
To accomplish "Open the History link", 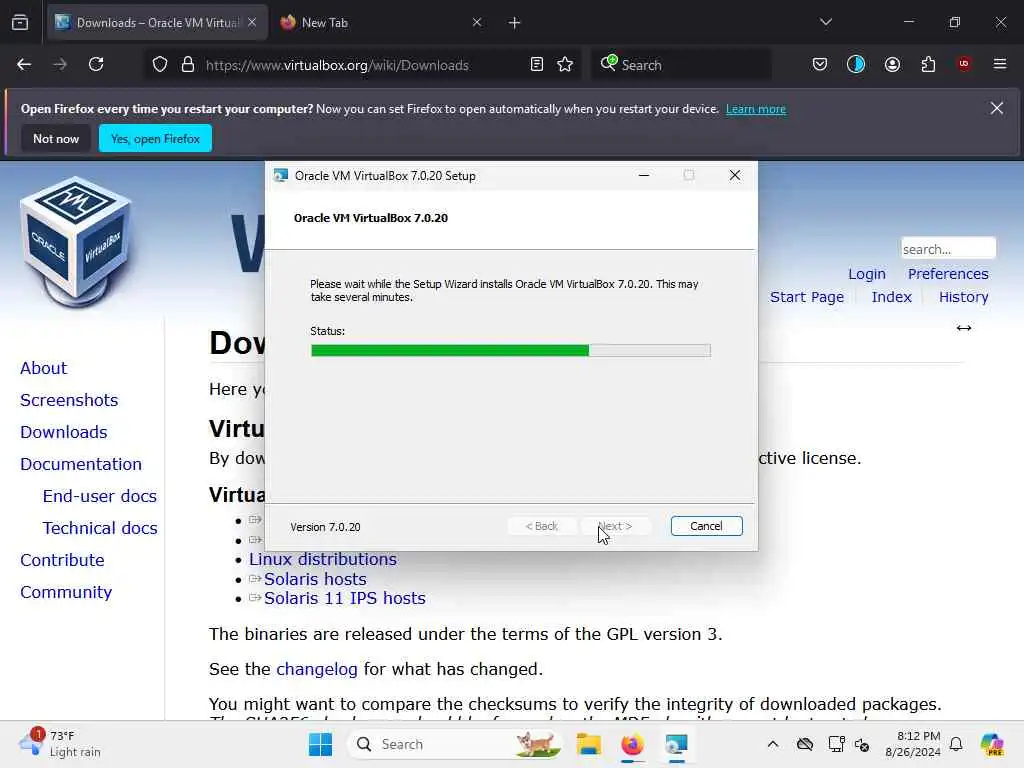I will pos(963,297).
